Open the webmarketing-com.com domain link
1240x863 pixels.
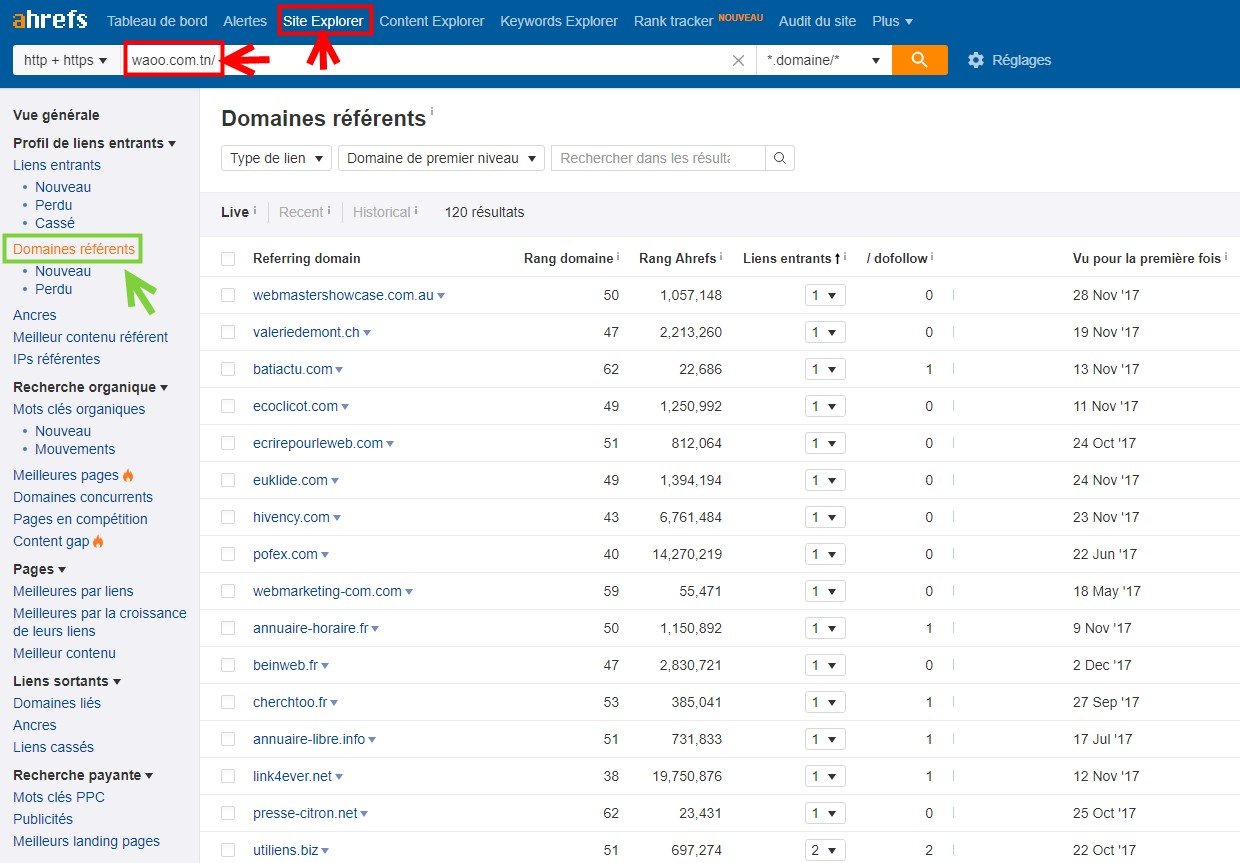[327, 591]
